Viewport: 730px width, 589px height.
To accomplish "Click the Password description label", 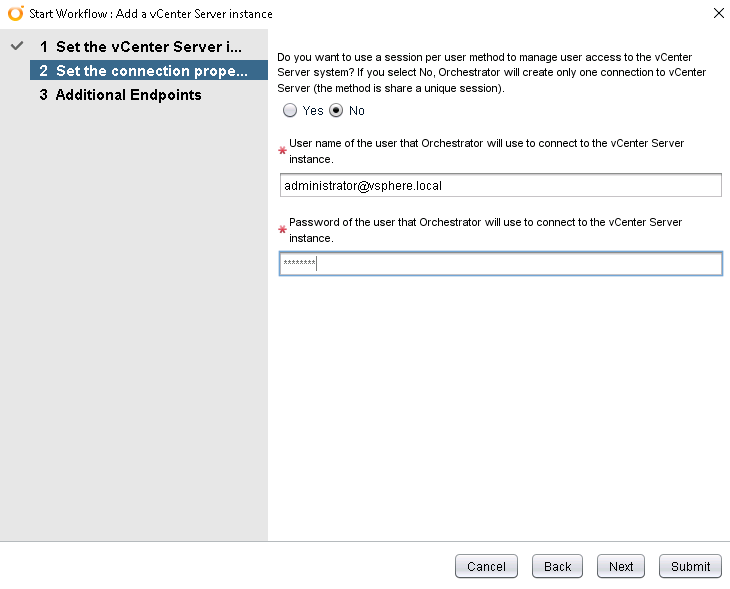I will click(x=485, y=230).
